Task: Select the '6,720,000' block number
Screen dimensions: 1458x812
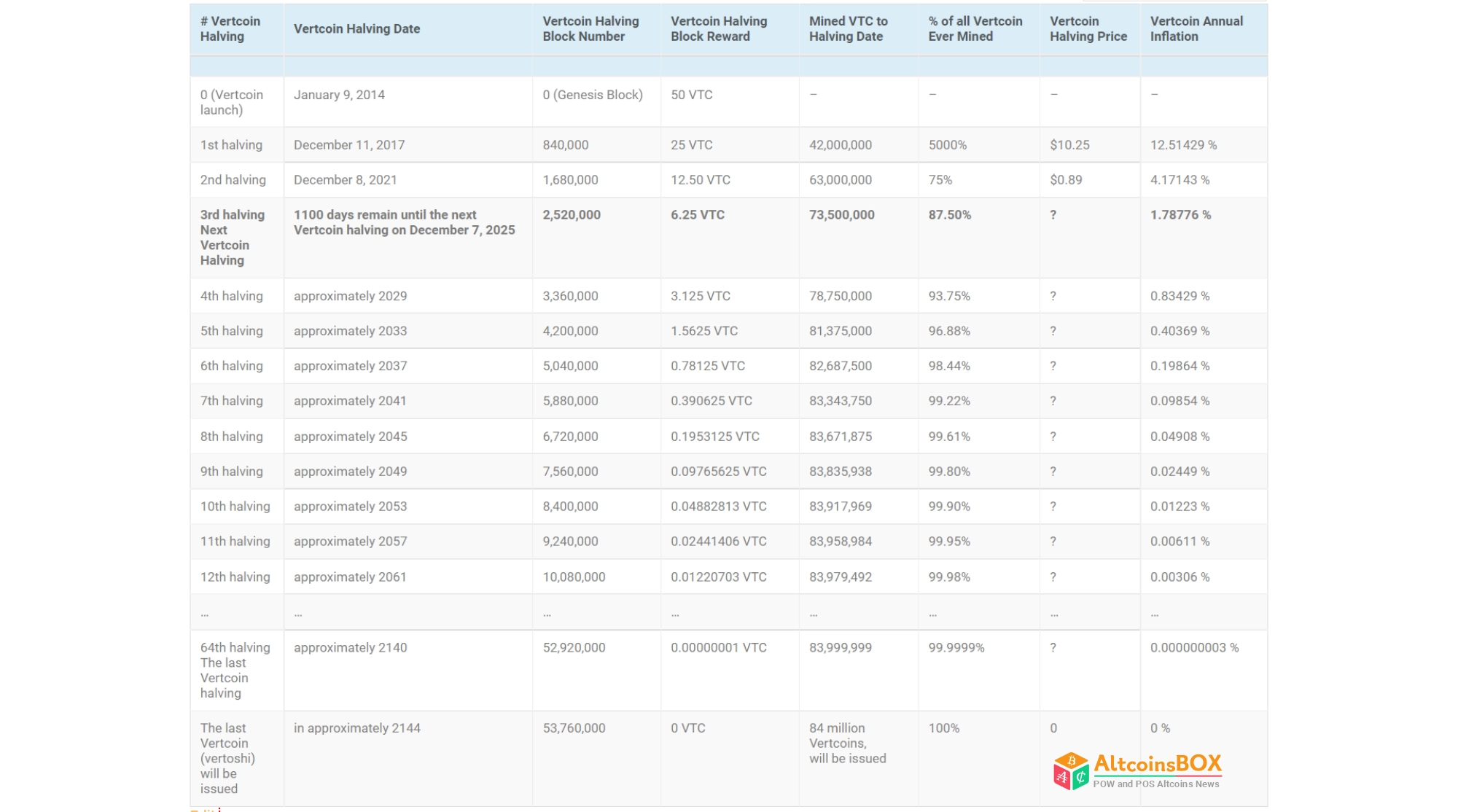Action: tap(570, 437)
